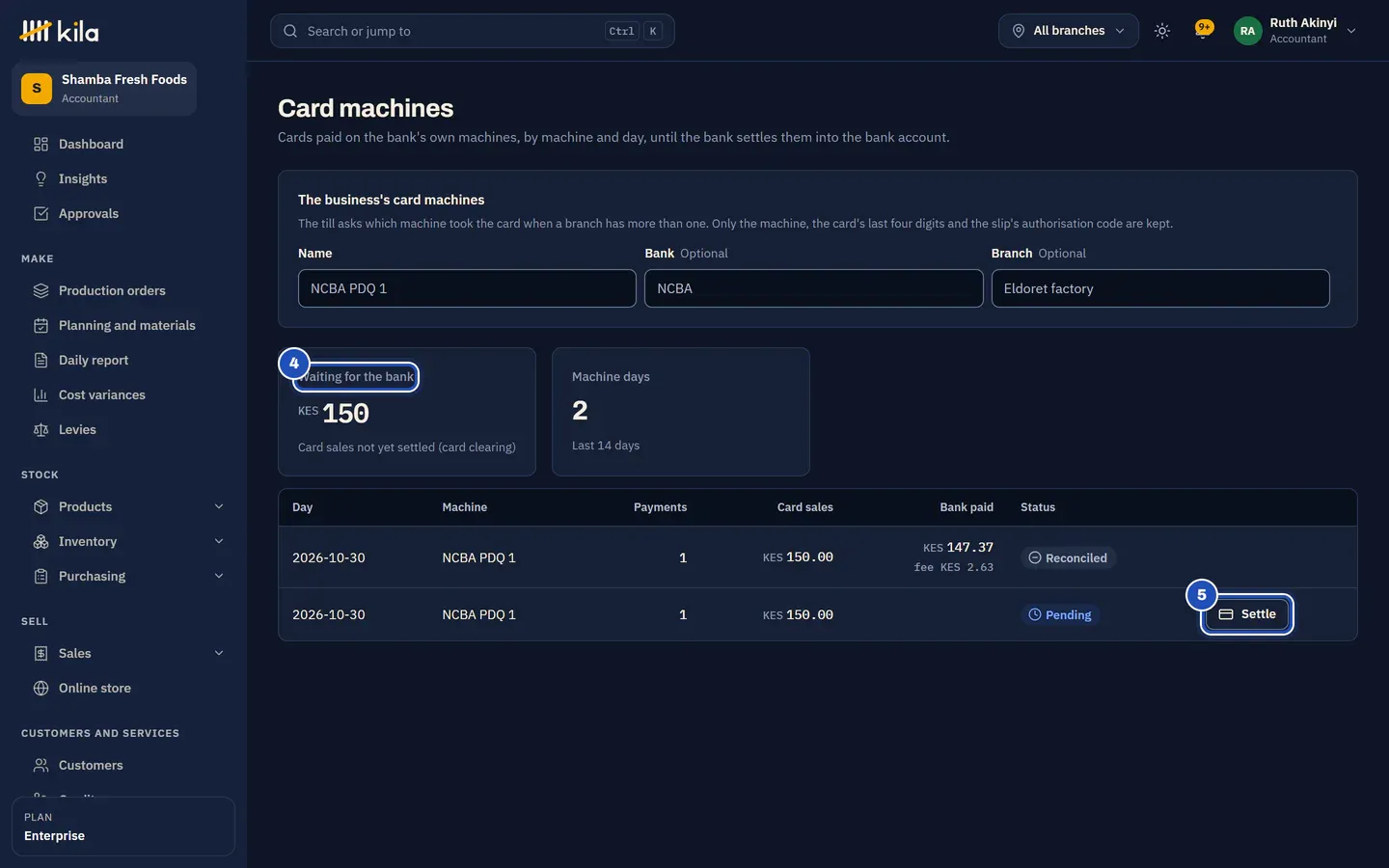
Task: Click the Inventory cubes icon
Action: coord(41,541)
